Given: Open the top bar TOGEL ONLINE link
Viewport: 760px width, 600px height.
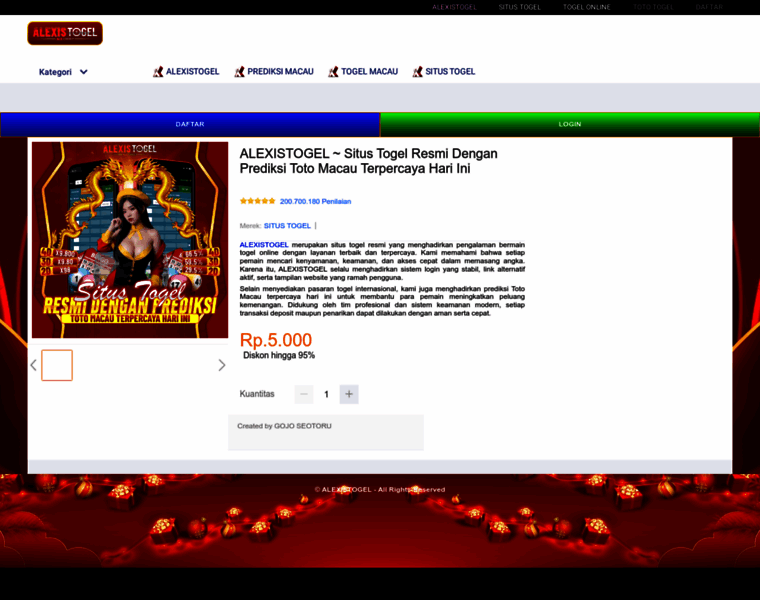Looking at the screenshot, I should click(x=586, y=7).
